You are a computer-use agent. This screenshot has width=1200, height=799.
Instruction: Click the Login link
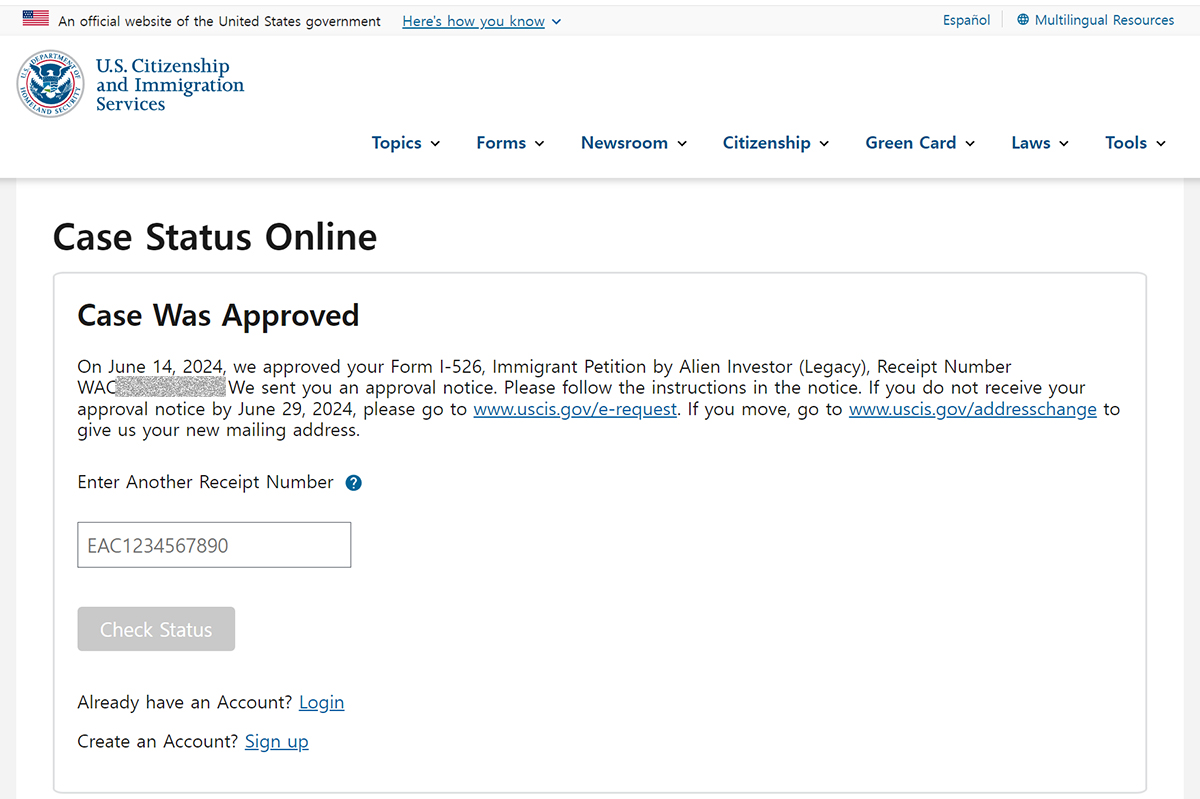click(321, 703)
